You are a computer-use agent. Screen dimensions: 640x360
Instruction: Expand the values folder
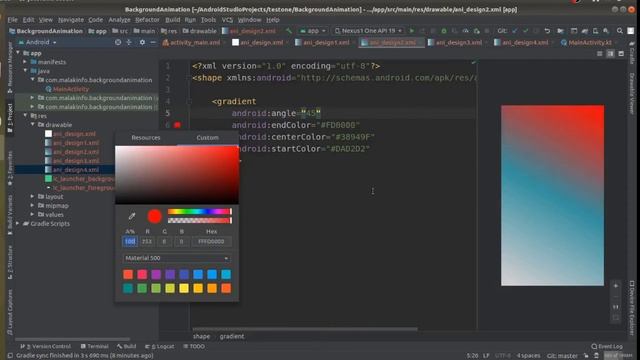point(33,215)
